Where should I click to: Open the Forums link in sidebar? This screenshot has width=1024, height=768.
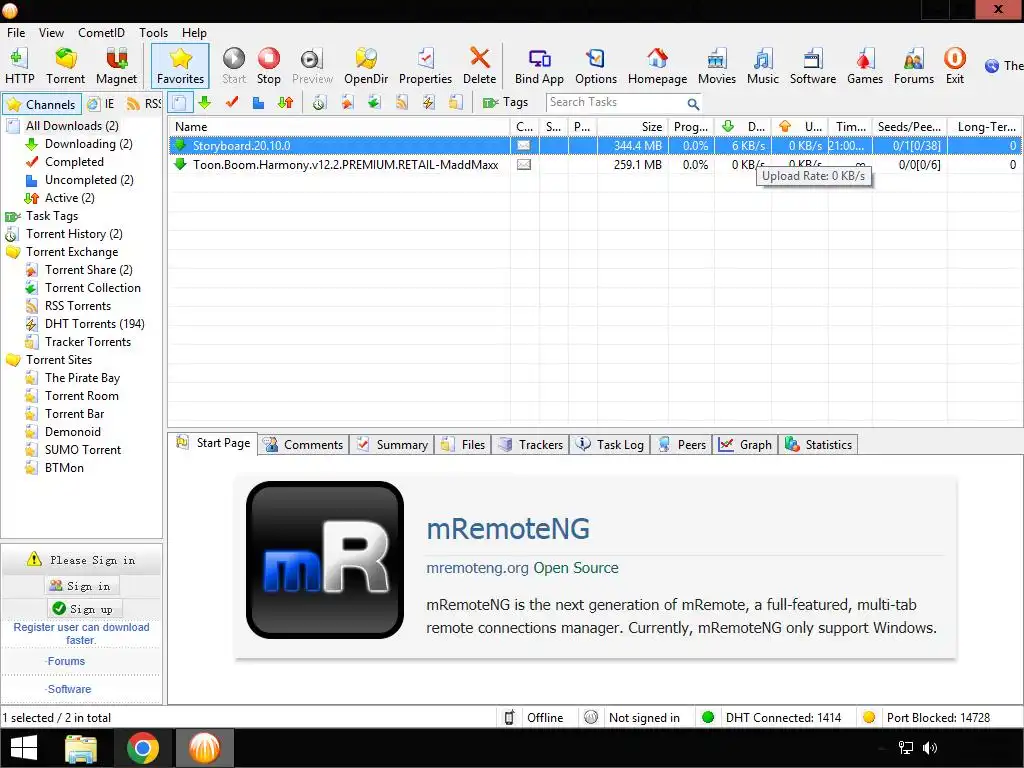point(66,662)
